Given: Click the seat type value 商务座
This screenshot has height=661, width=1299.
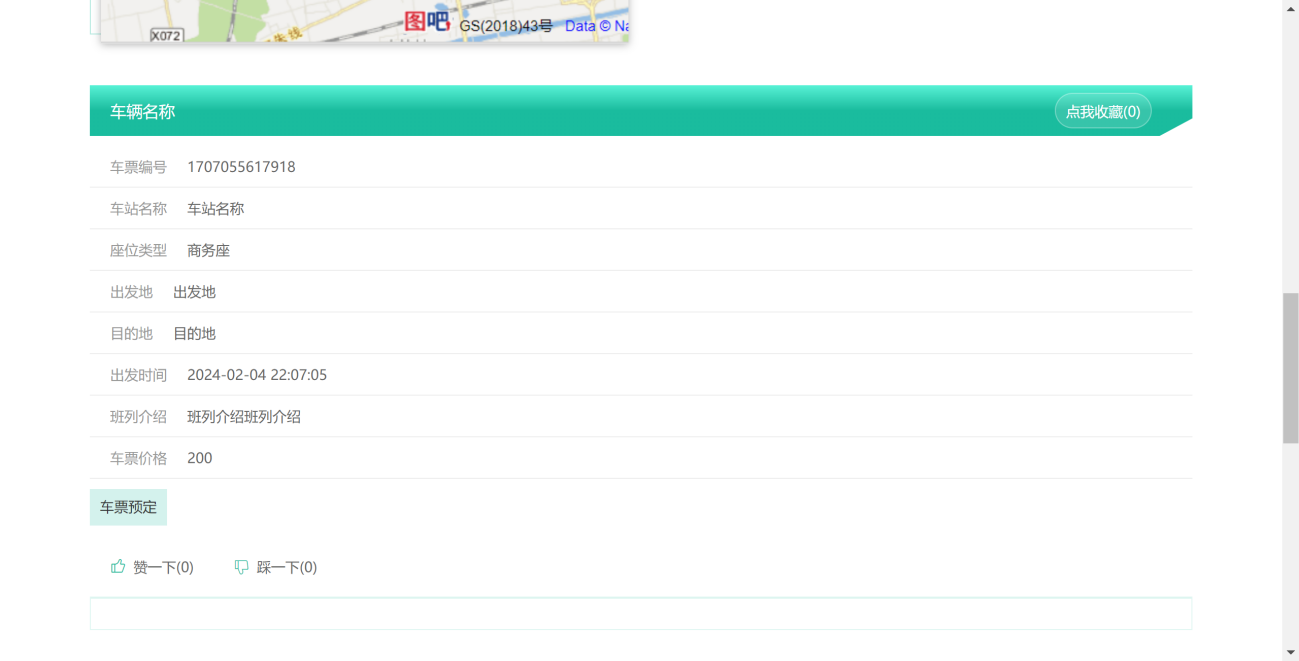Looking at the screenshot, I should (x=208, y=251).
